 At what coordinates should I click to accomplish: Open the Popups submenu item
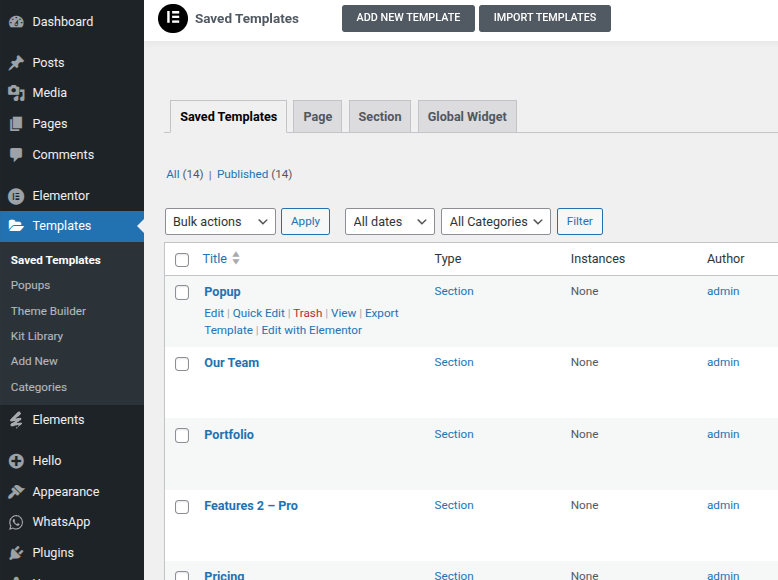[30, 285]
